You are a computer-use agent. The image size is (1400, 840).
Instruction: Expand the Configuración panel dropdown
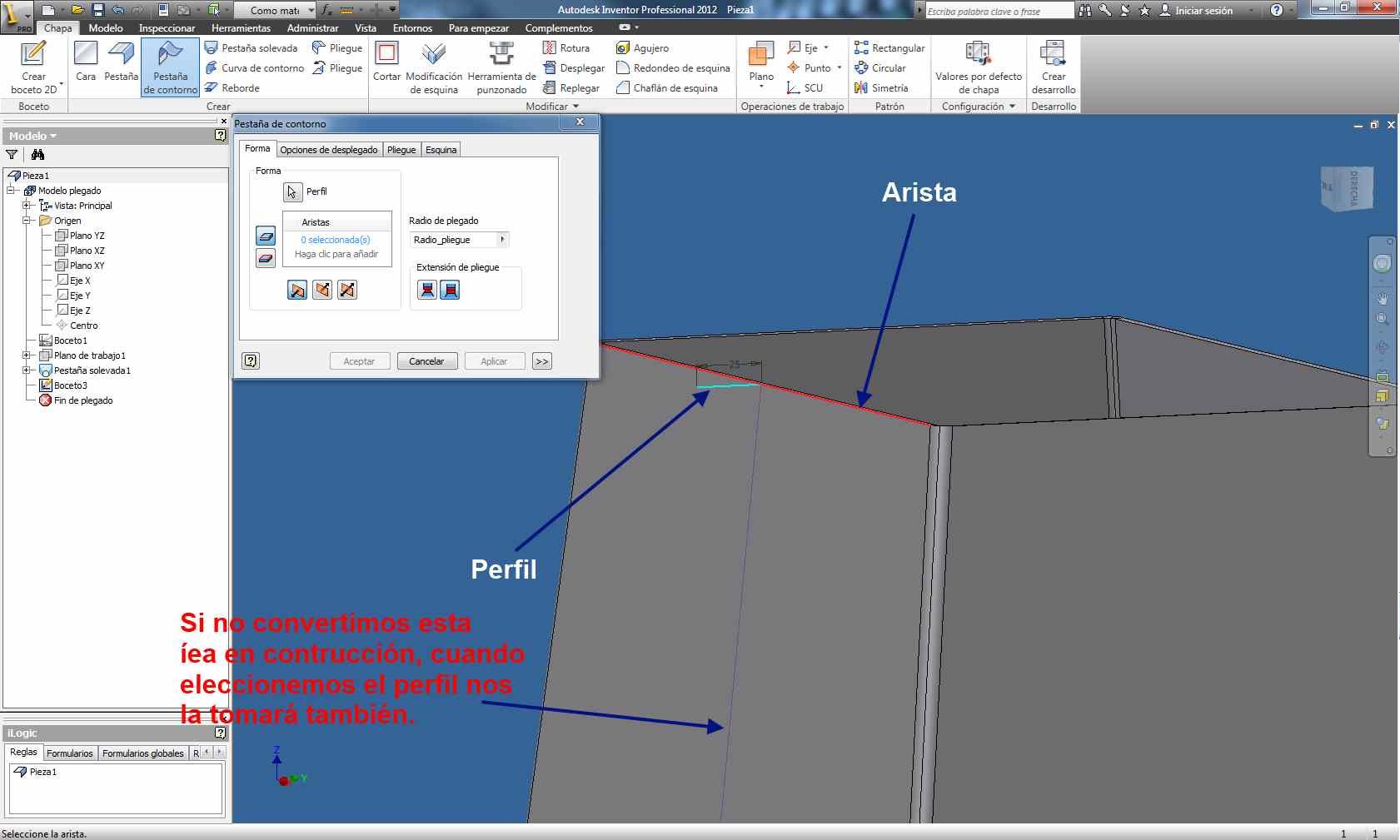pyautogui.click(x=1012, y=107)
